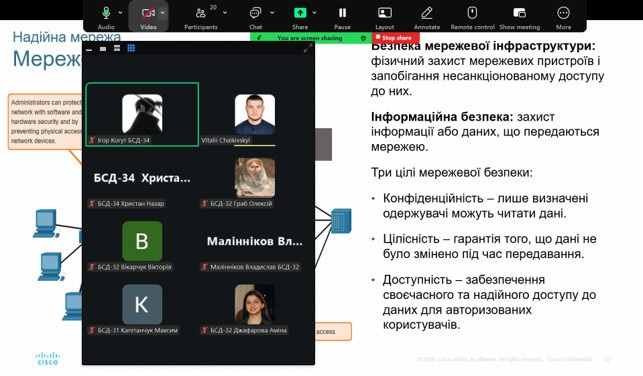Click the You are screen sharing bar
The height and width of the screenshot is (376, 643).
(x=310, y=38)
